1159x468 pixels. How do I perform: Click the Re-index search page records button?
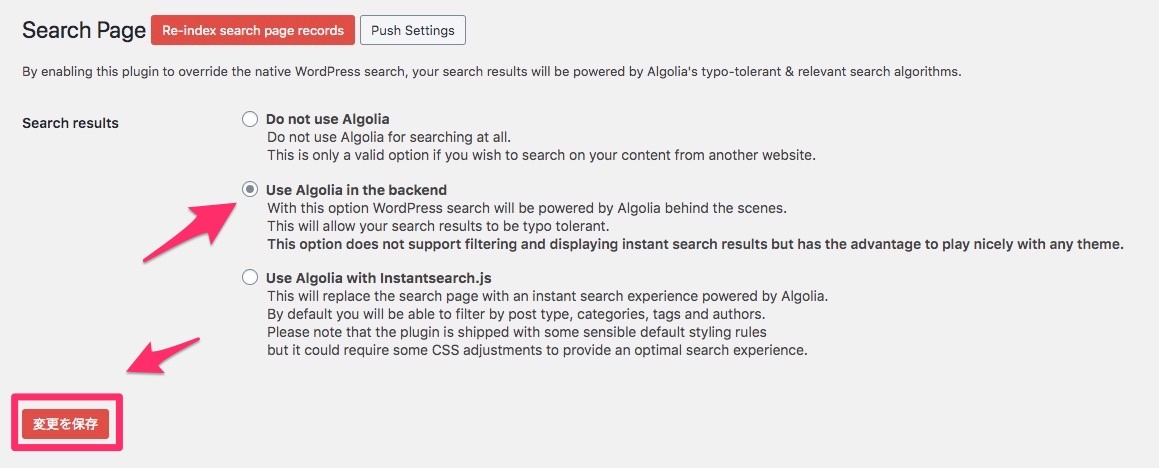coord(252,30)
